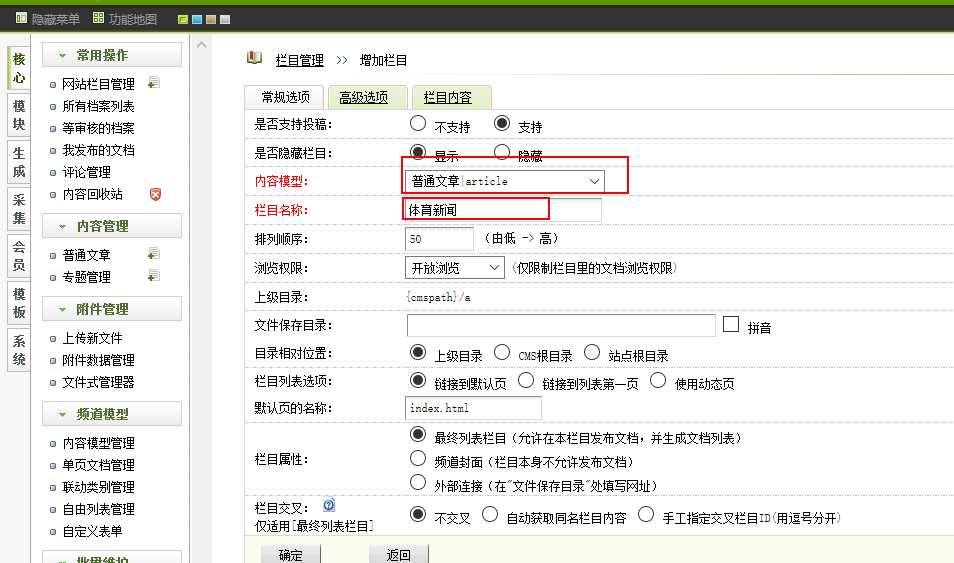
Task: Enable the 拼音 checkbox
Action: 731,325
